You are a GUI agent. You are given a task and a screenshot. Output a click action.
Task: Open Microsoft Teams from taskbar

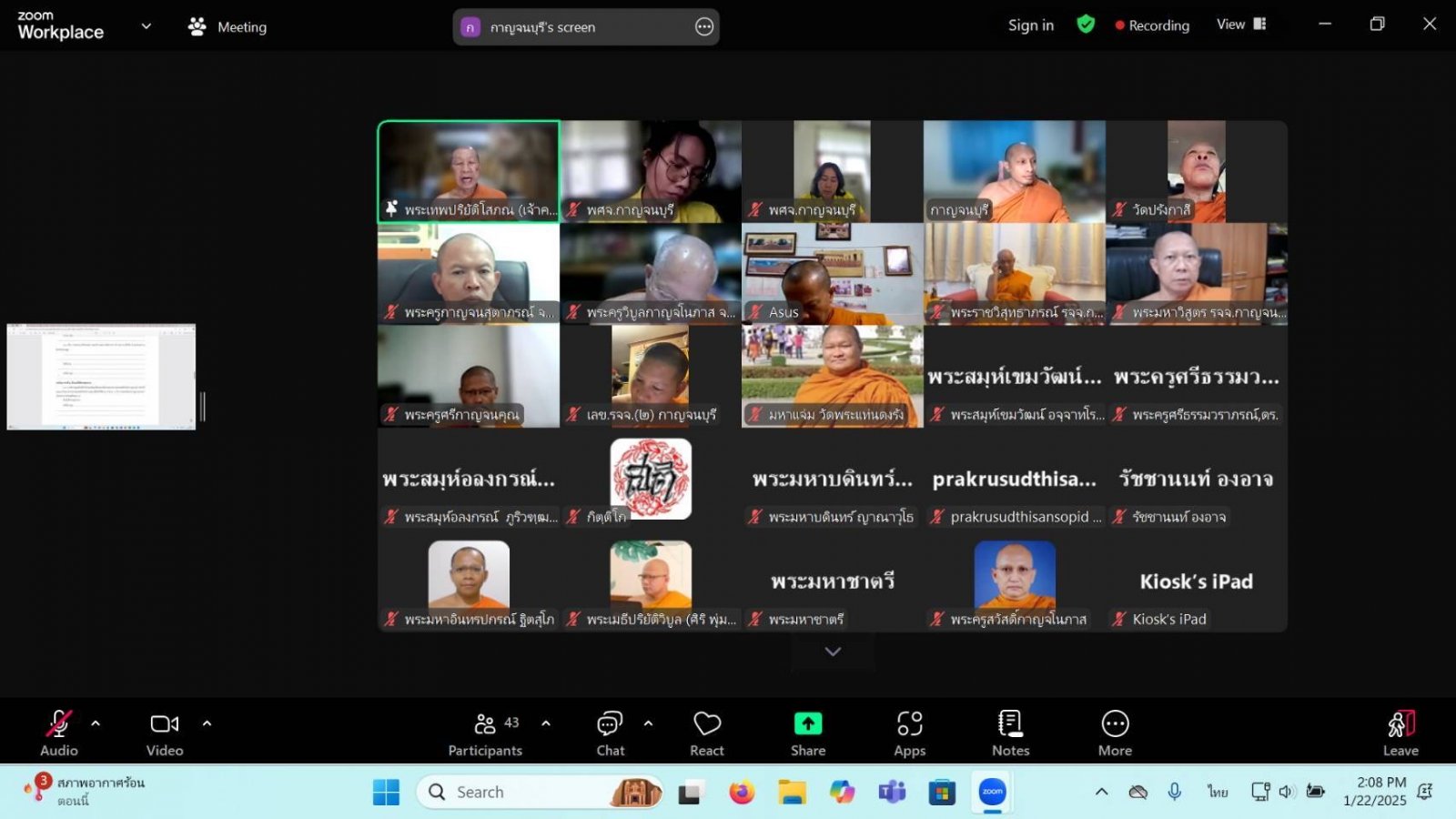click(x=892, y=793)
